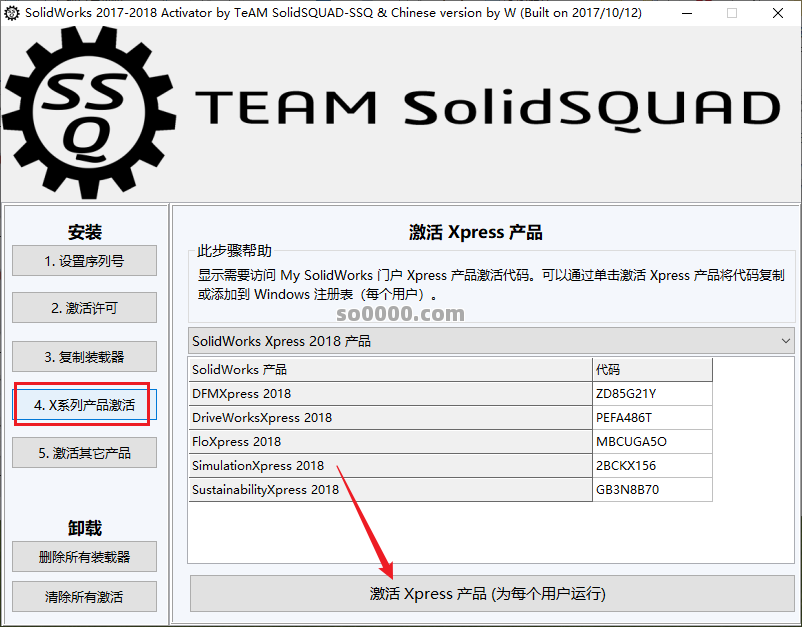Minimize the Activator window
Viewport: 802px width, 627px height.
[x=687, y=13]
